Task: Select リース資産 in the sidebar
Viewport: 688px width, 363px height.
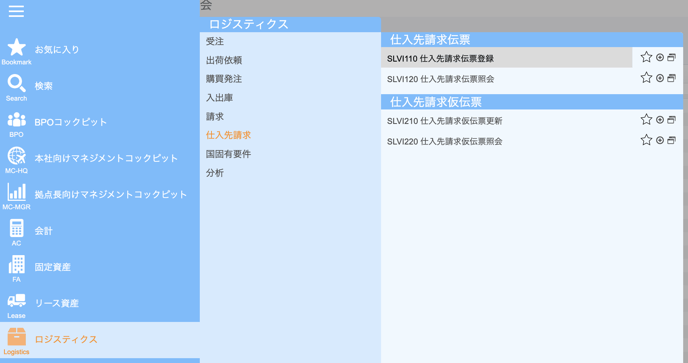Action: pos(57,303)
